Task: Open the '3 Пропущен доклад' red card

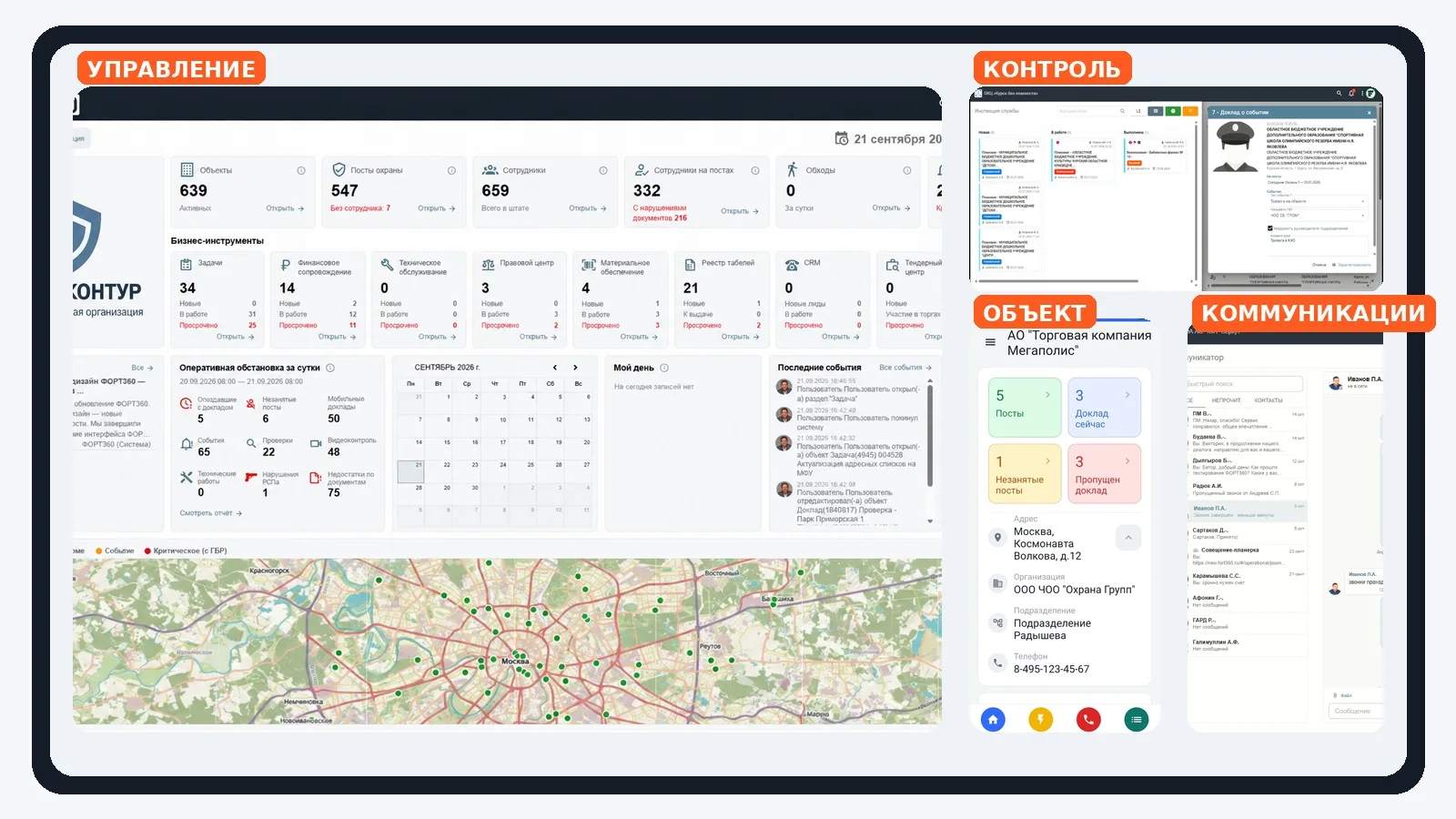Action: (x=1104, y=473)
